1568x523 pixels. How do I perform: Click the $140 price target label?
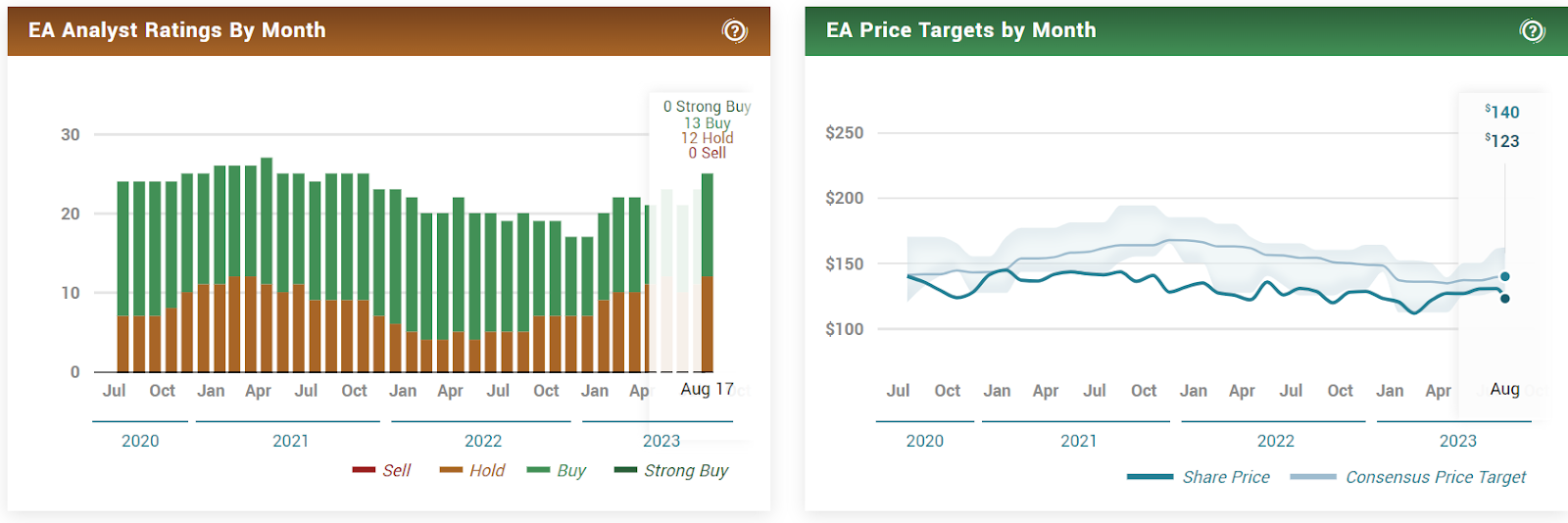(1502, 112)
